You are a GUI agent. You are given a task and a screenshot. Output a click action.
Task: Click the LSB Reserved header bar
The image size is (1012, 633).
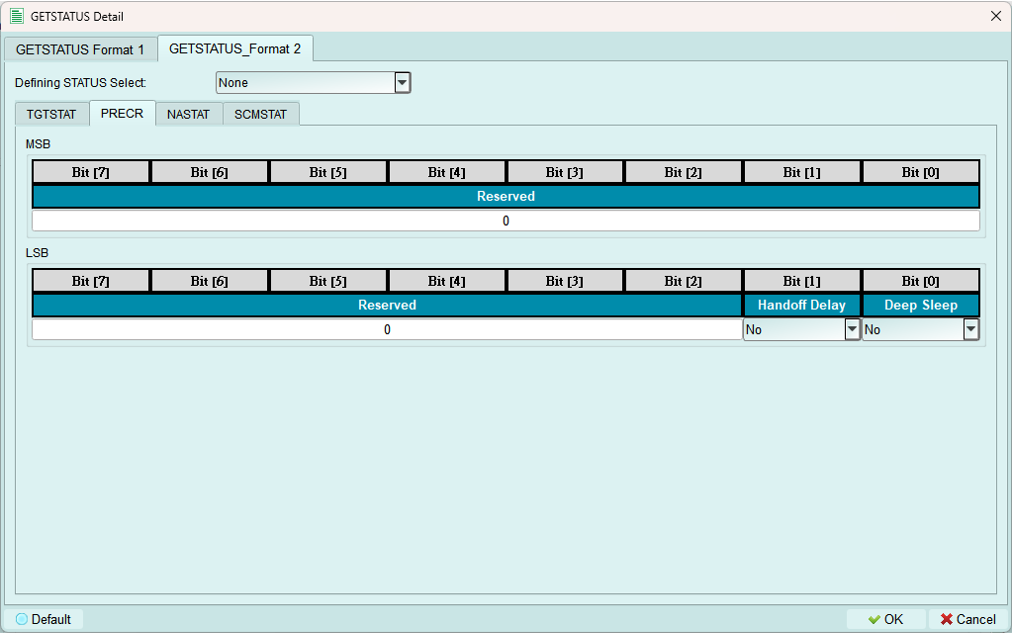(x=387, y=305)
